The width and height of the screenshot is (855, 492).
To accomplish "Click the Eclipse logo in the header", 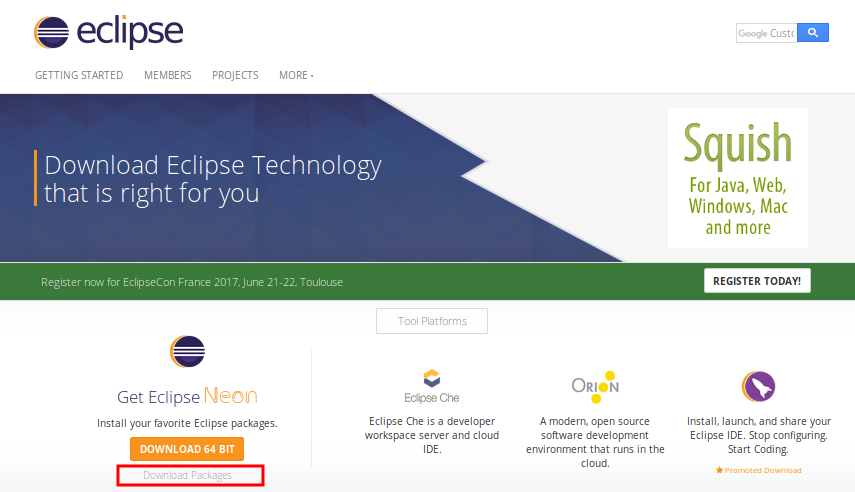I will tap(109, 32).
